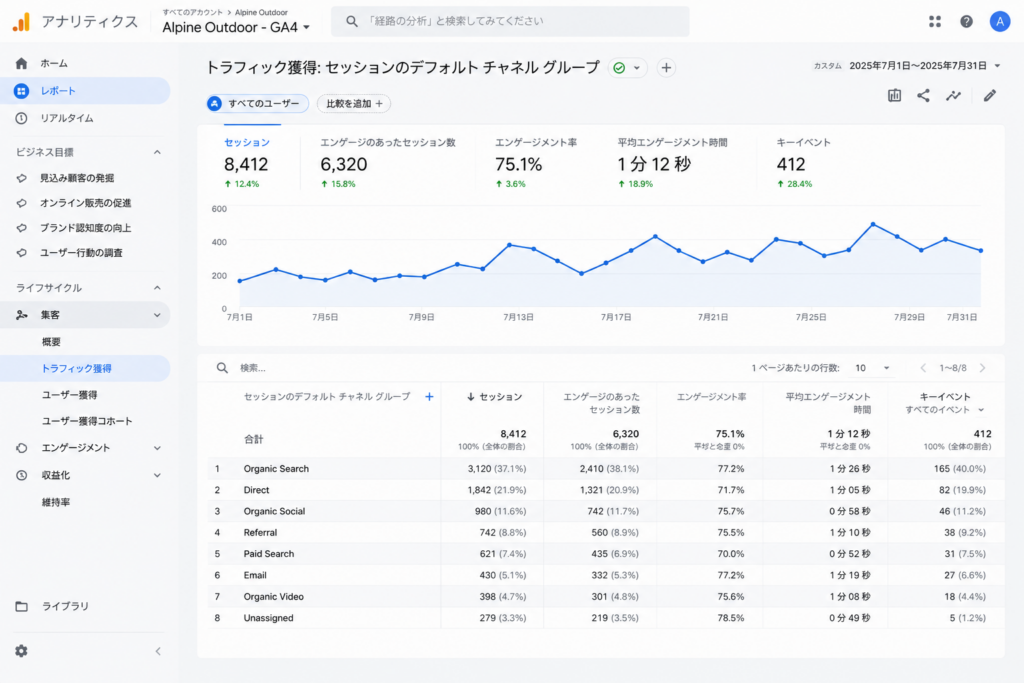Open the help question mark icon
The image size is (1024, 683).
point(966,22)
